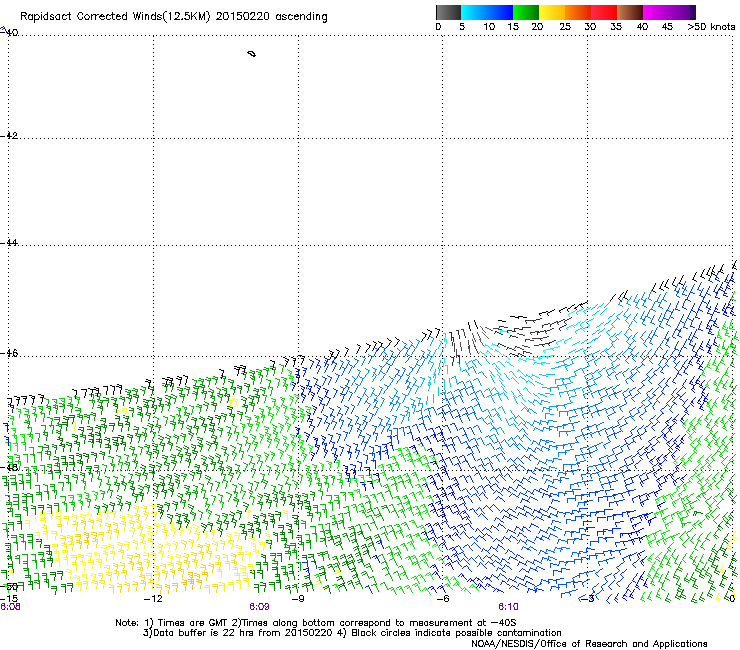Click the 'Data buffer is 22 hrs' note

click(x=204, y=633)
